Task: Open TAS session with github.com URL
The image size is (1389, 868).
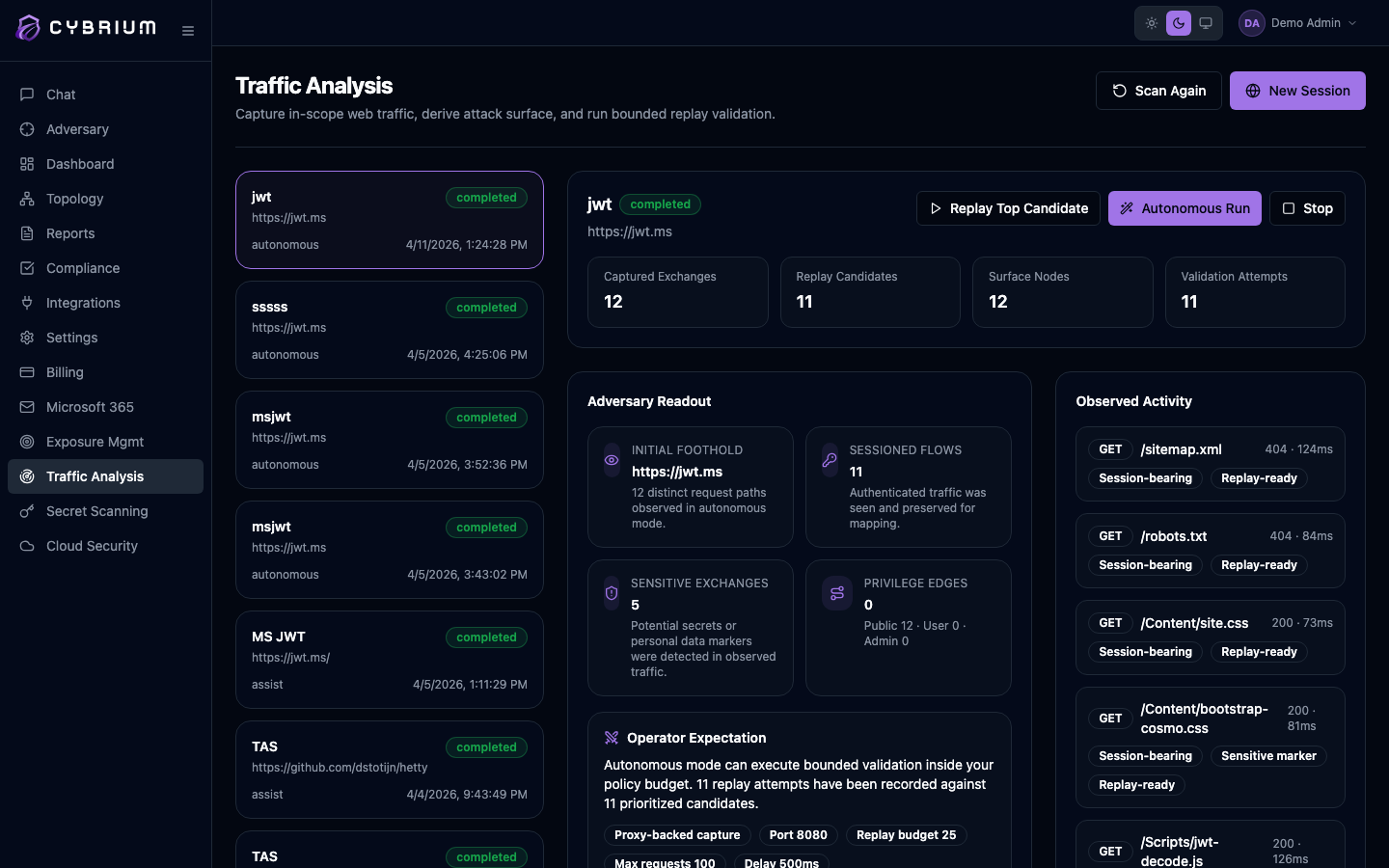Action: point(390,770)
